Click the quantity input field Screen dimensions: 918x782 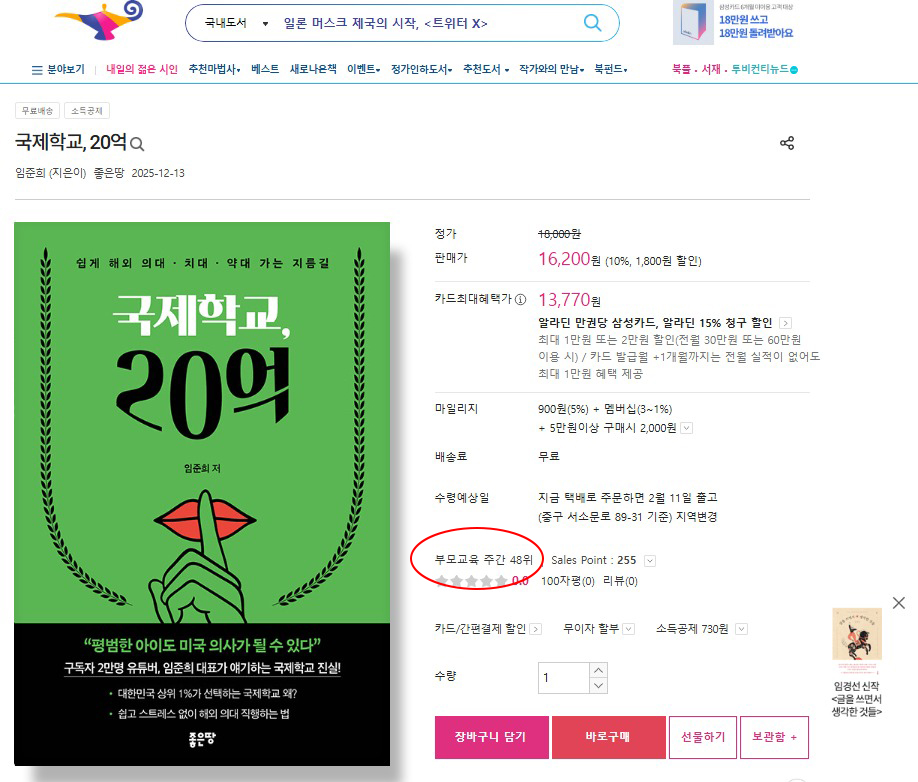point(563,678)
